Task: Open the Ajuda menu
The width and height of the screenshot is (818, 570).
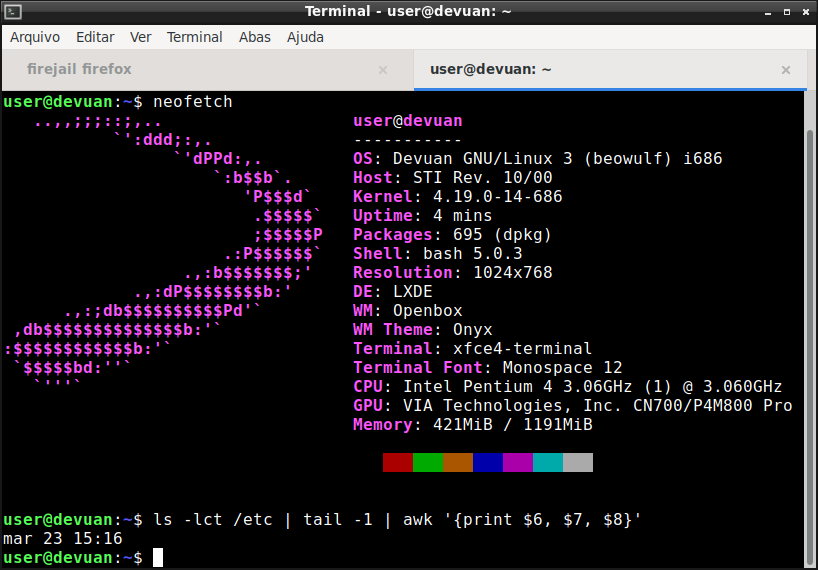Action: [x=305, y=37]
